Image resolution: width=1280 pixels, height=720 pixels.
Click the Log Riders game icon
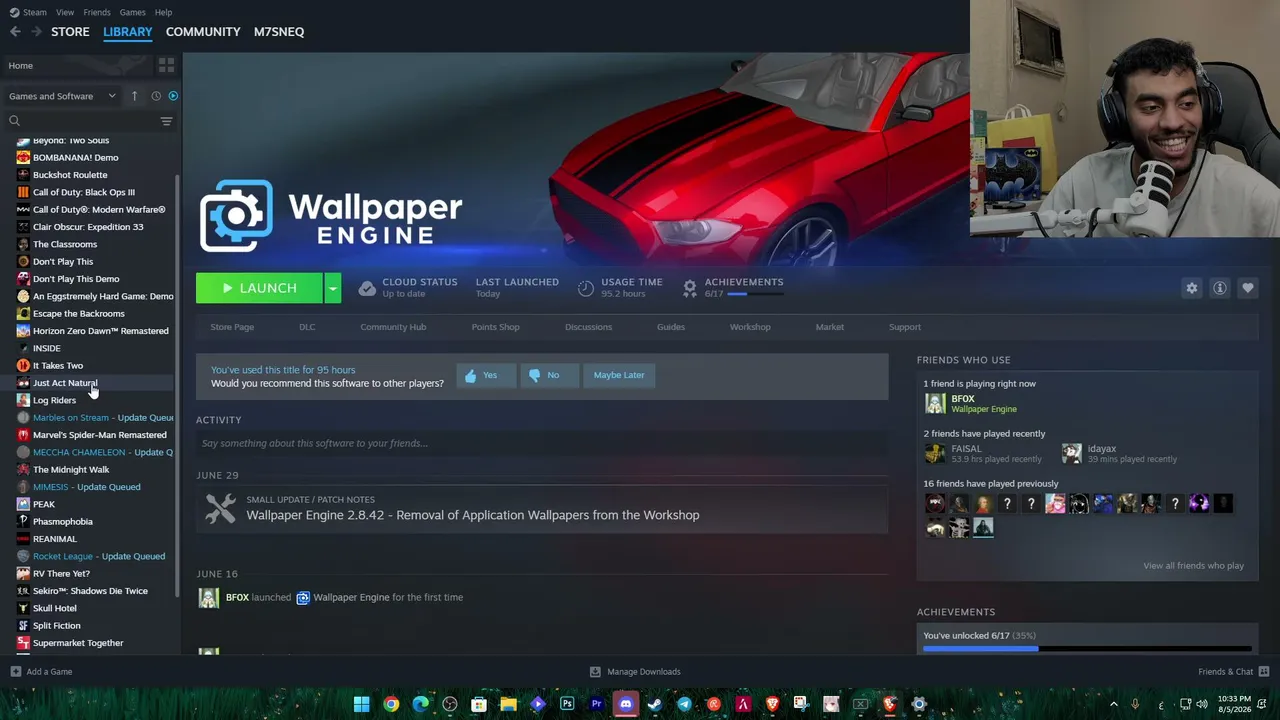click(23, 400)
